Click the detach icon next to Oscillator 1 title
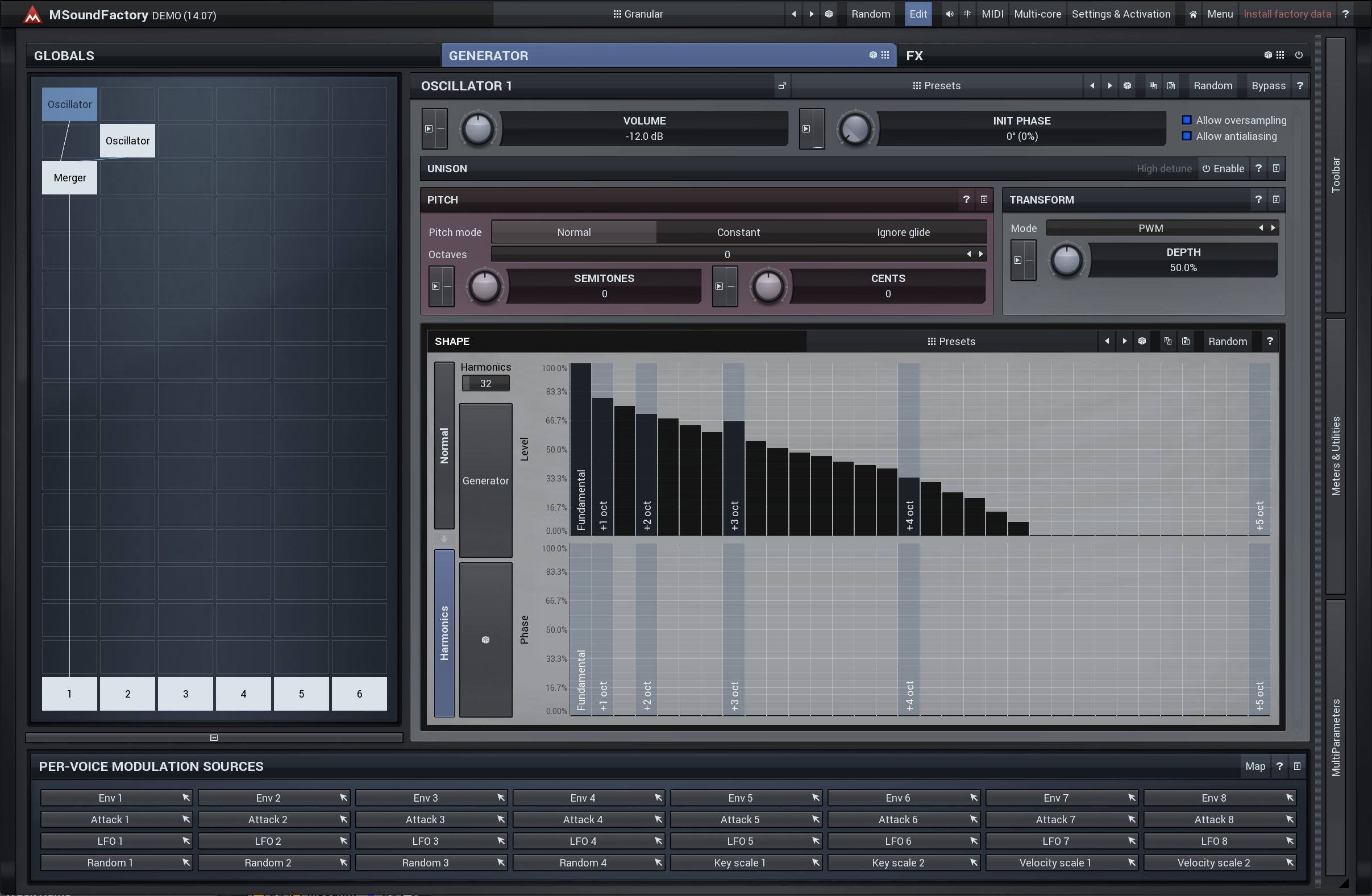 [782, 86]
